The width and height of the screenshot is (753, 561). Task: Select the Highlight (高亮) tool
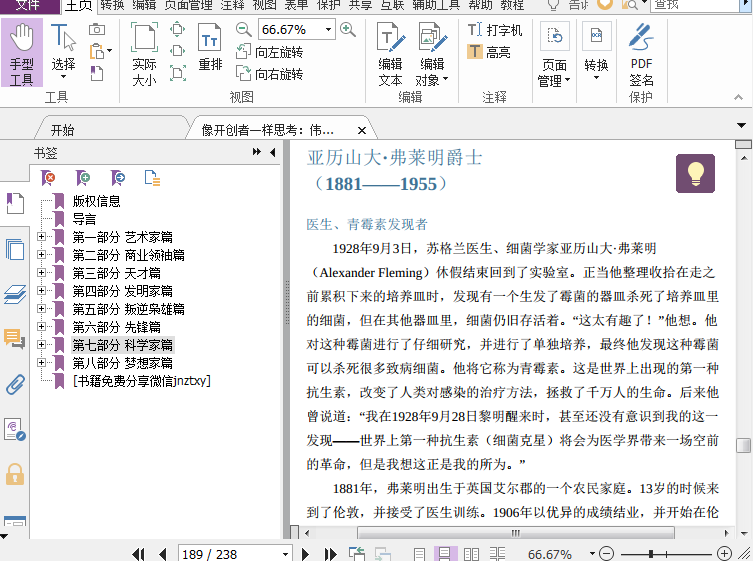click(x=489, y=51)
